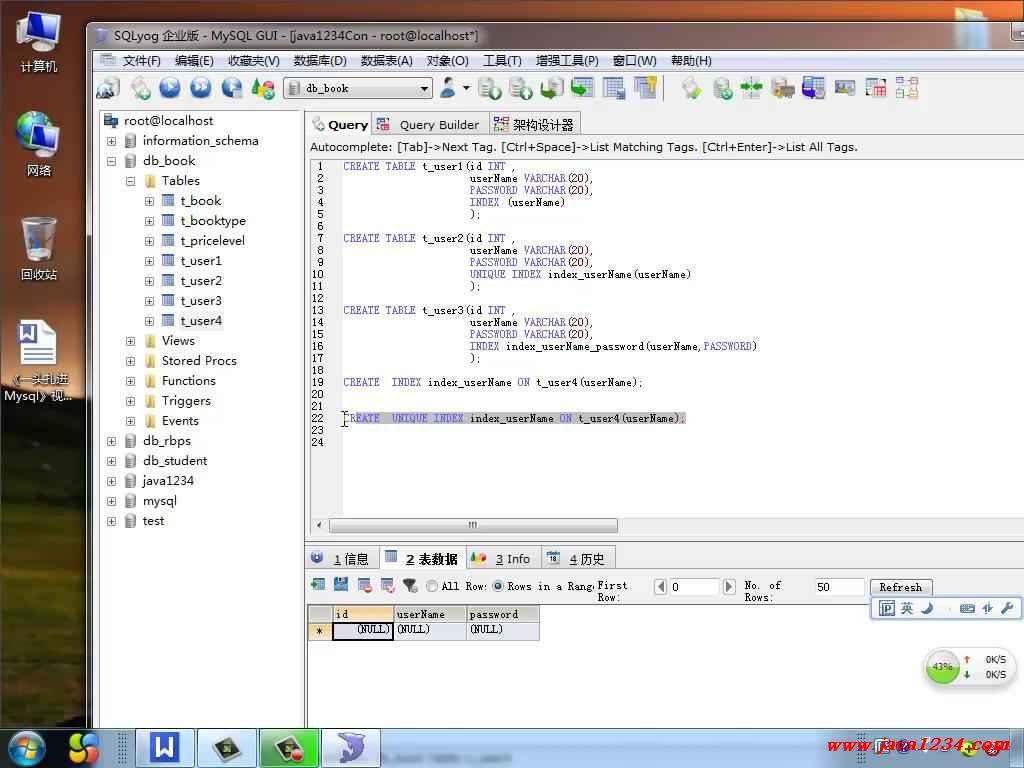Click the globe refresh toolbar icon

[232, 88]
